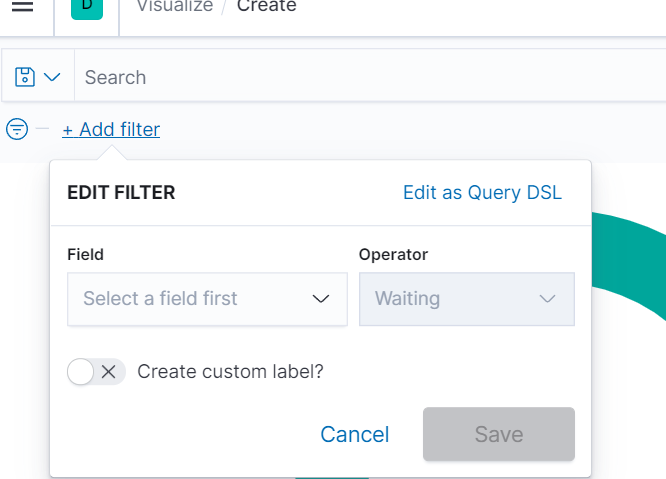666x479 pixels.
Task: Open the filter options circle icon
Action: tap(17, 129)
